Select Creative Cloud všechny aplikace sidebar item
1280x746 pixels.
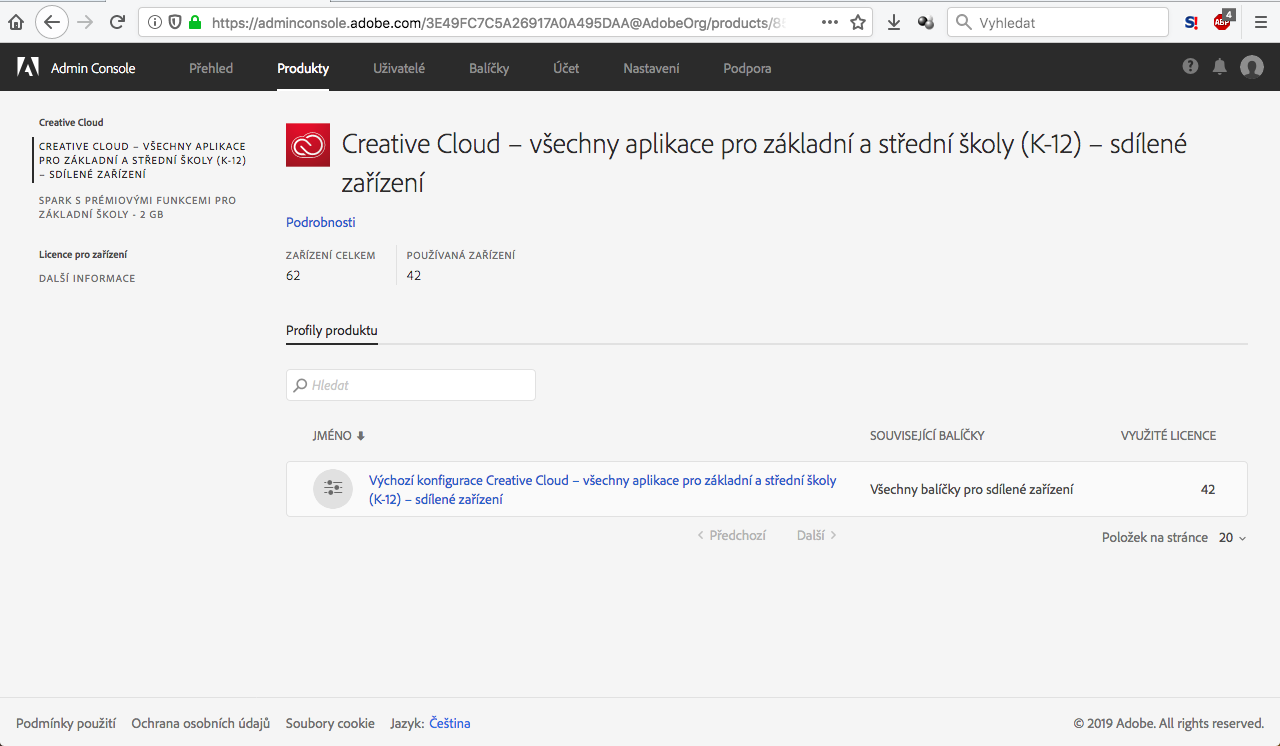142,160
